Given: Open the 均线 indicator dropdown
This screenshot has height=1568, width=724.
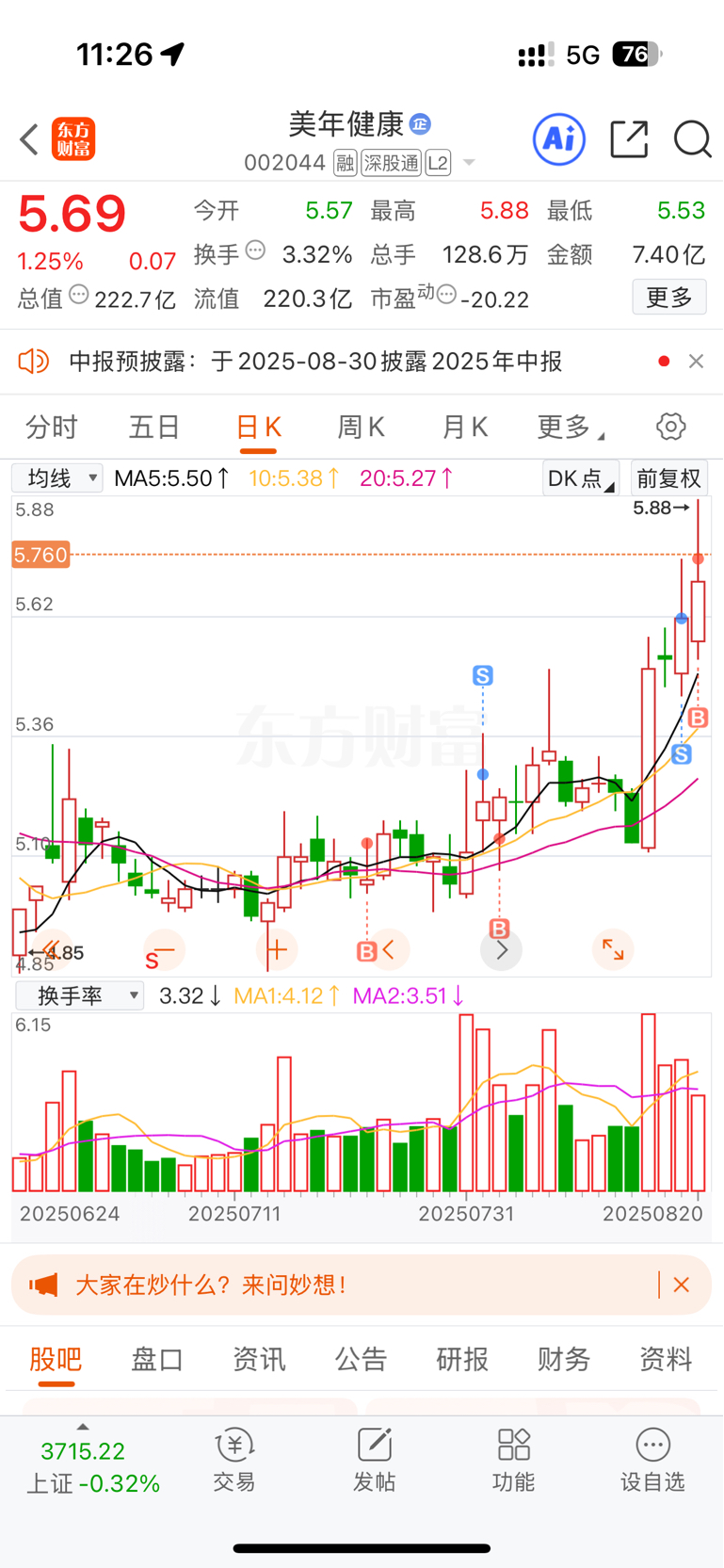Looking at the screenshot, I should 57,477.
